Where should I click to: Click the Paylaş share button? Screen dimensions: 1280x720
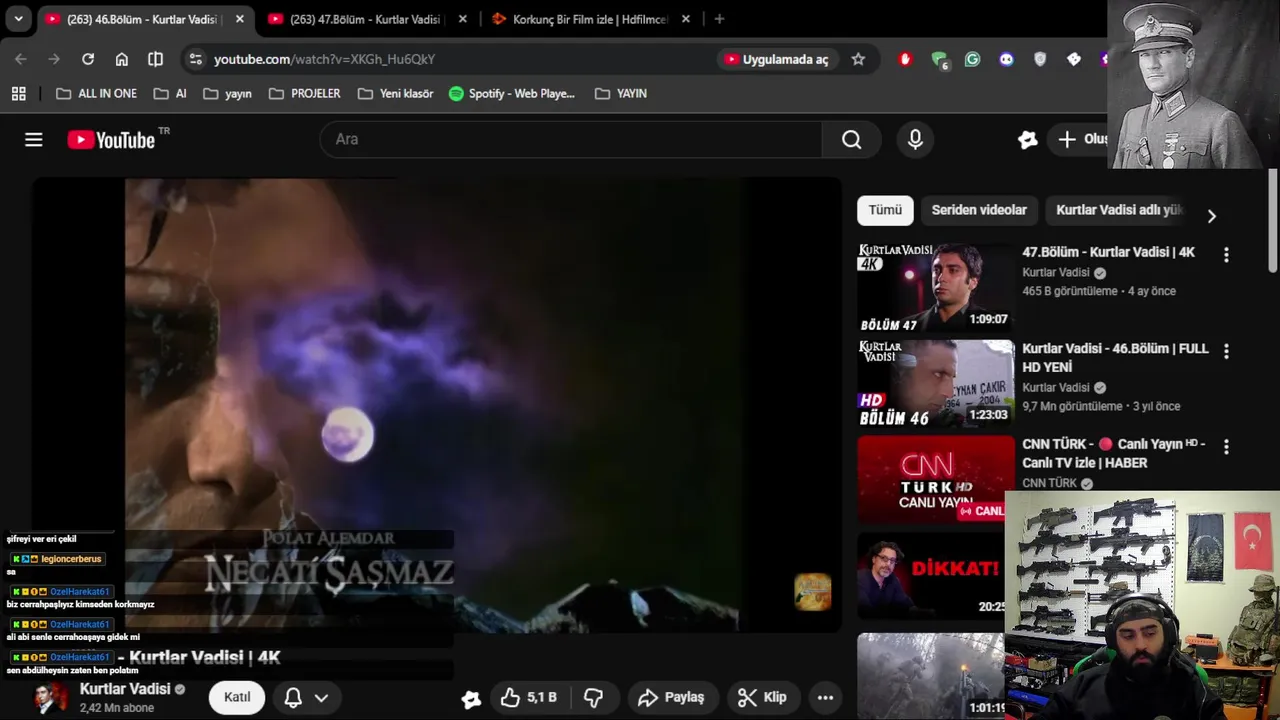click(672, 697)
